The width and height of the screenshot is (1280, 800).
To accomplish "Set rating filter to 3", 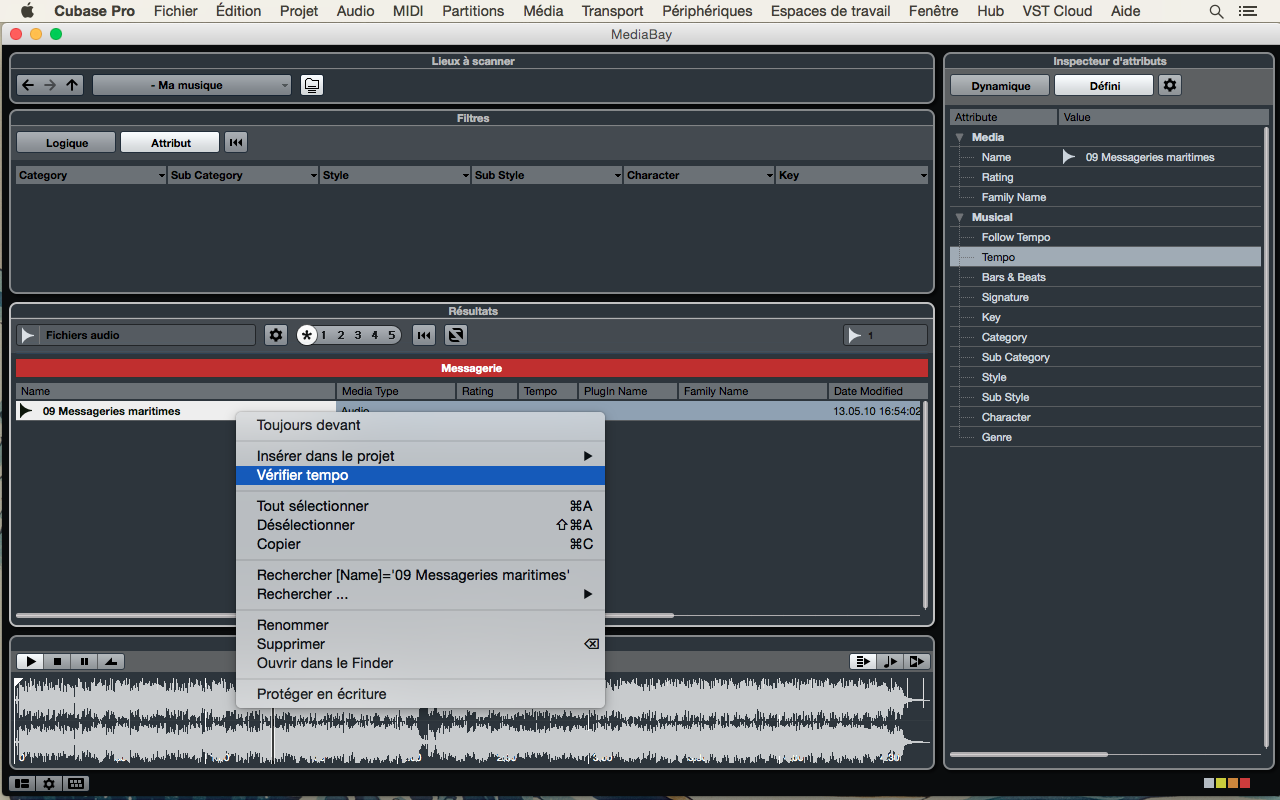I will 358,335.
